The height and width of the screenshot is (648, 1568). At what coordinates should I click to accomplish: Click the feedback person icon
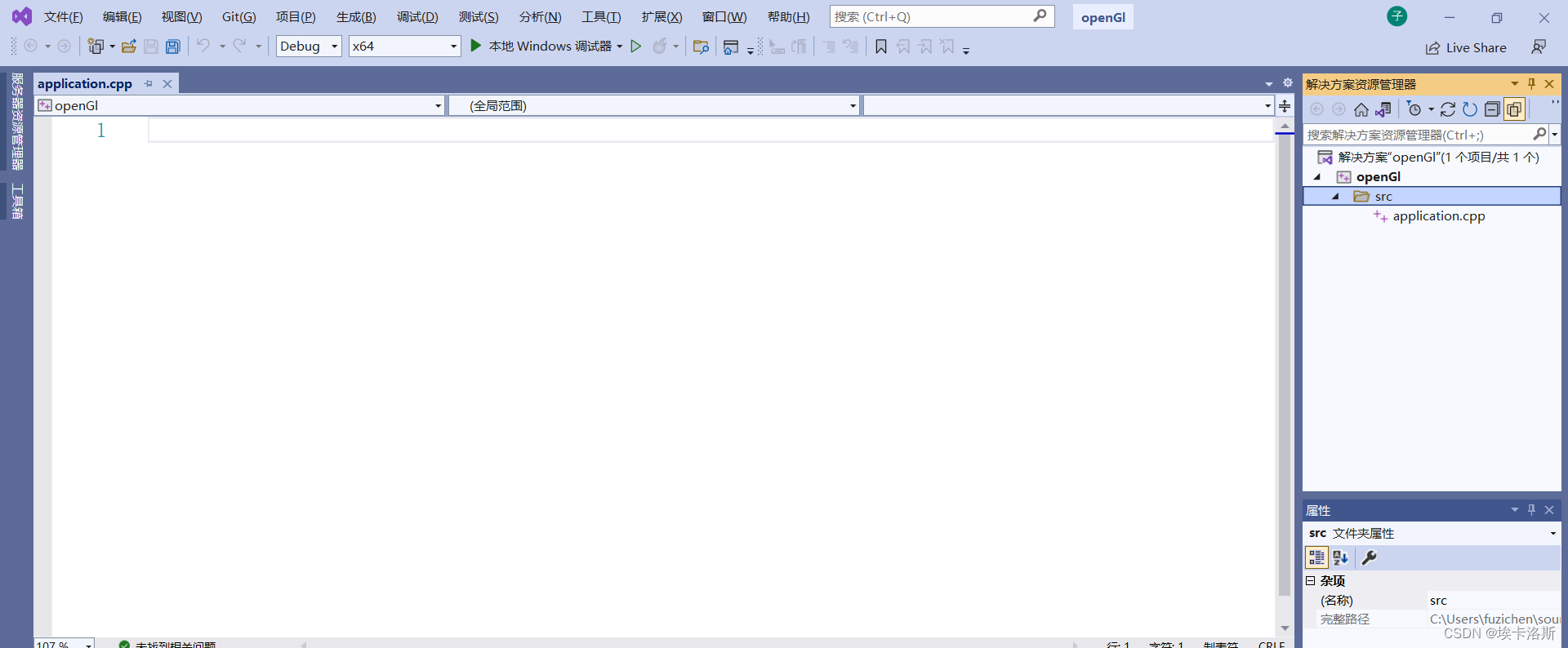pyautogui.click(x=1539, y=47)
